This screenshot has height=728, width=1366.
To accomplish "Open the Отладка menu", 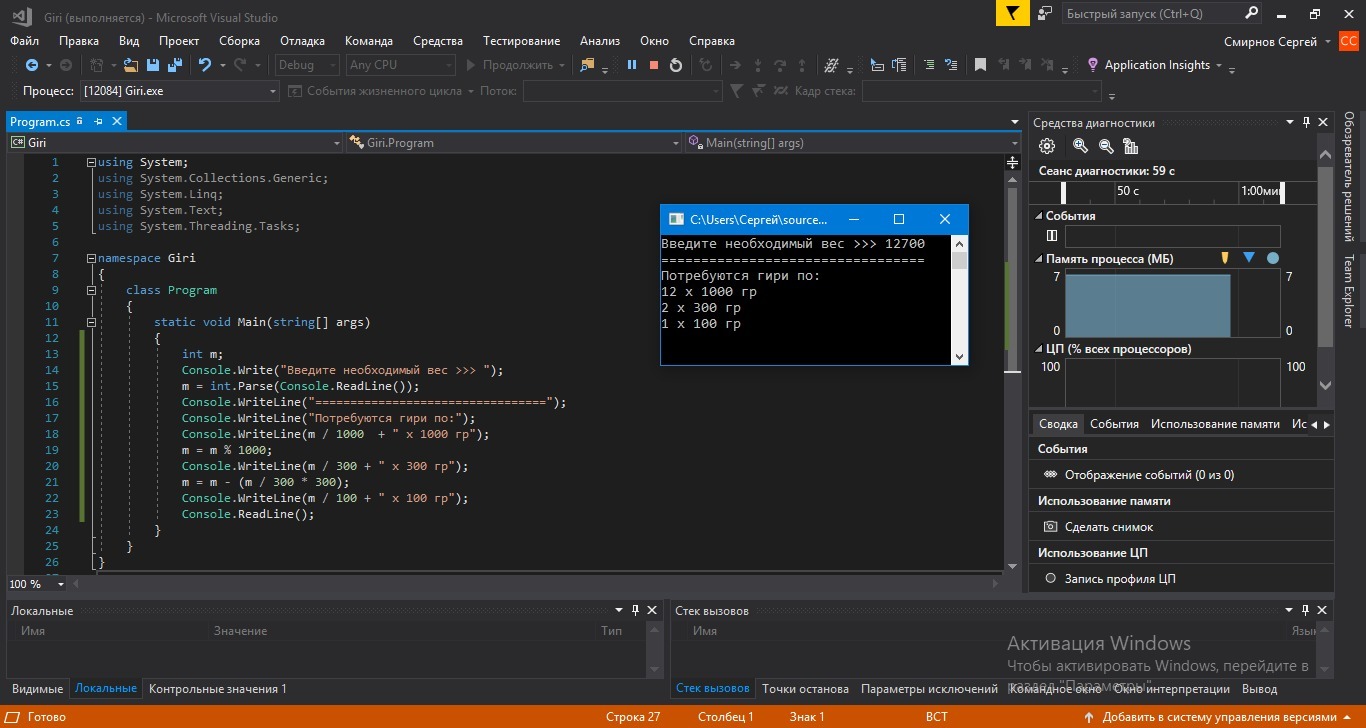I will click(302, 41).
